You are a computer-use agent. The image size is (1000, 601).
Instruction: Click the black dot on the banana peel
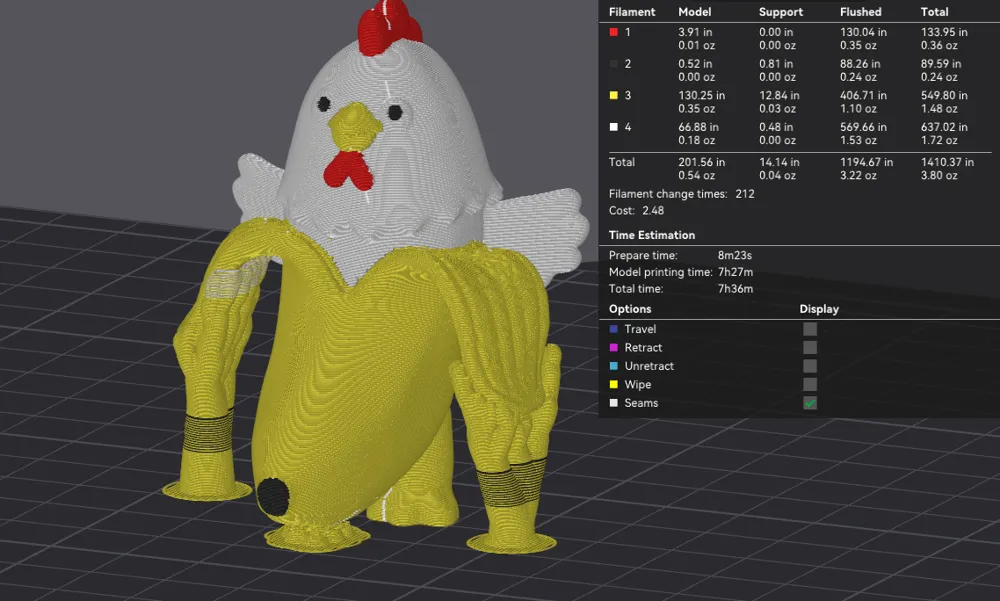(x=273, y=496)
